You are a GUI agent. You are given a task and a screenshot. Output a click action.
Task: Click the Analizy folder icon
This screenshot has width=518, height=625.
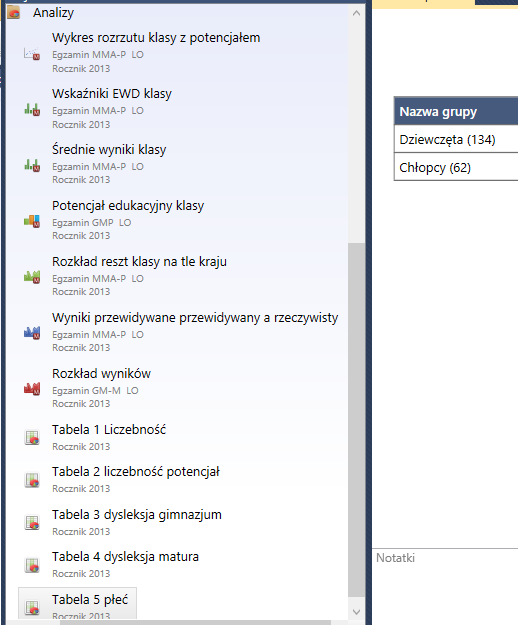14,13
